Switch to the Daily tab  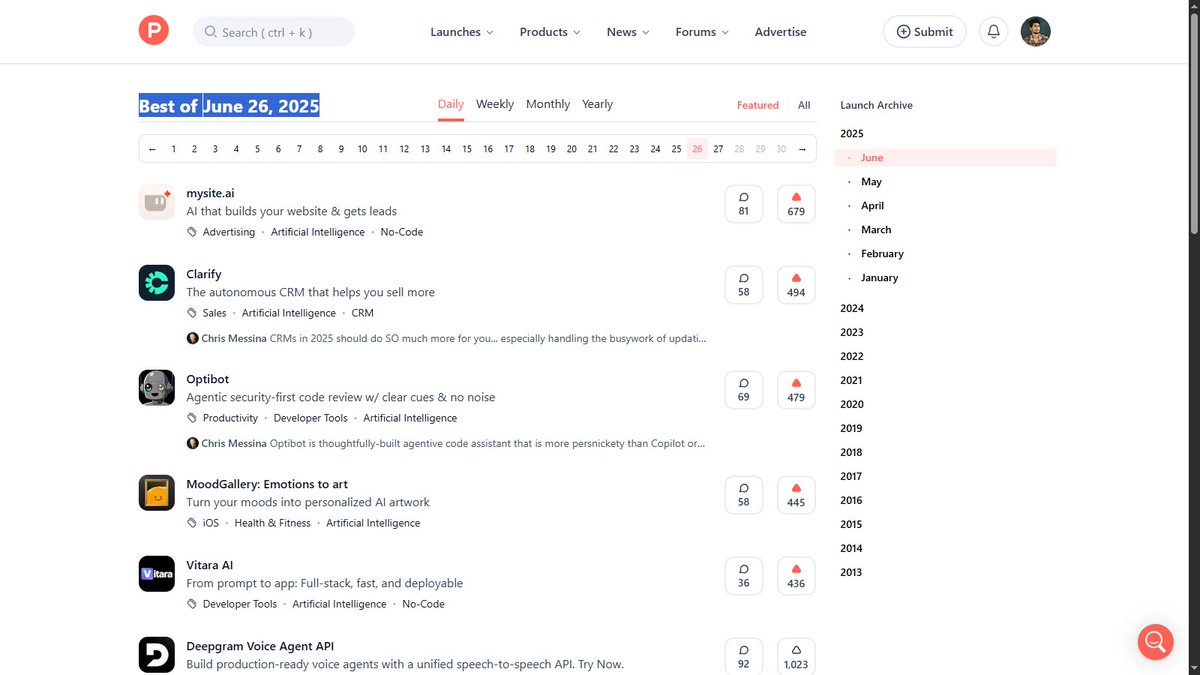tap(451, 104)
